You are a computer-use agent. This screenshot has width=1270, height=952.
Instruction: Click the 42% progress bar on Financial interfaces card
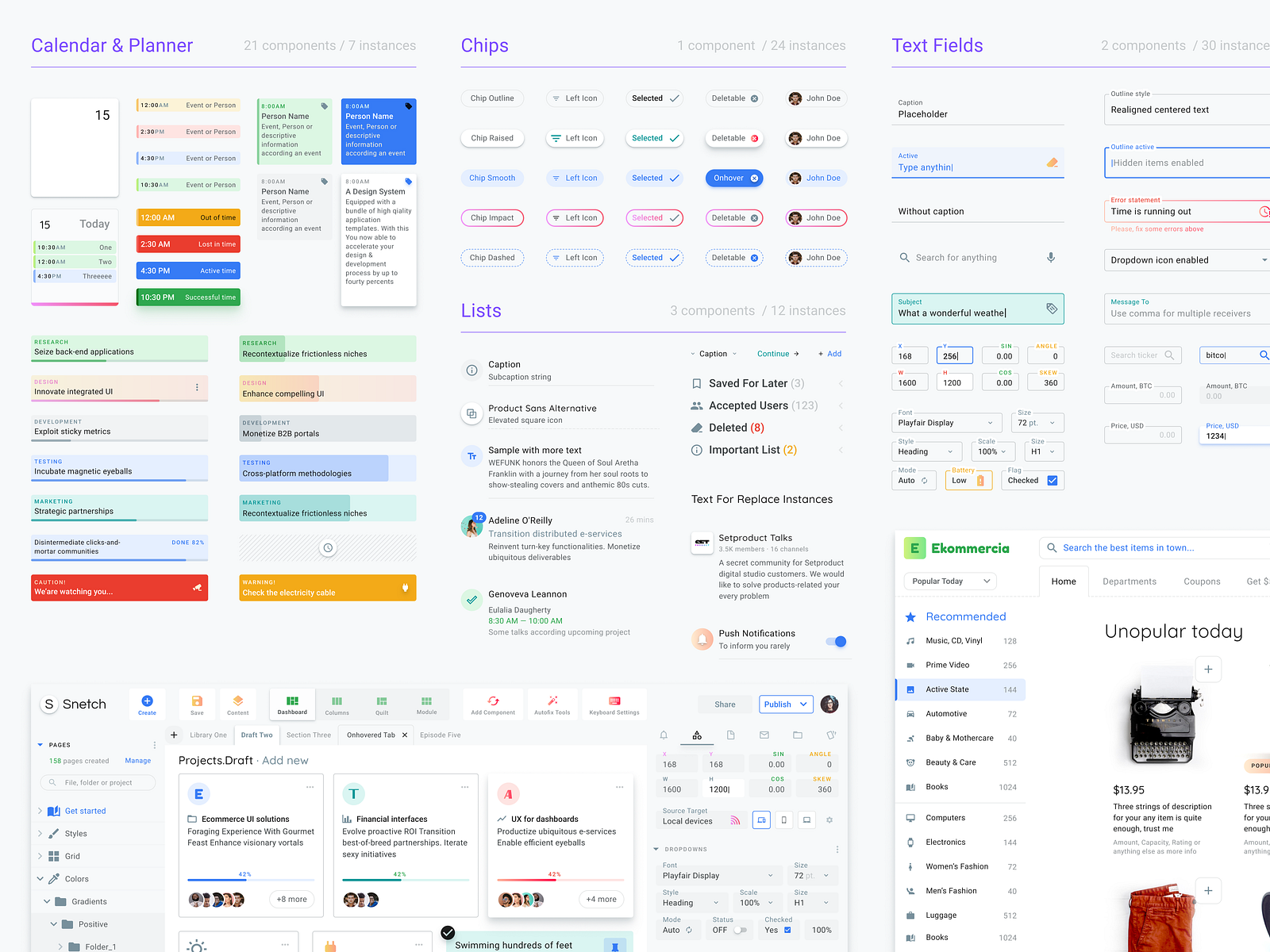(405, 881)
